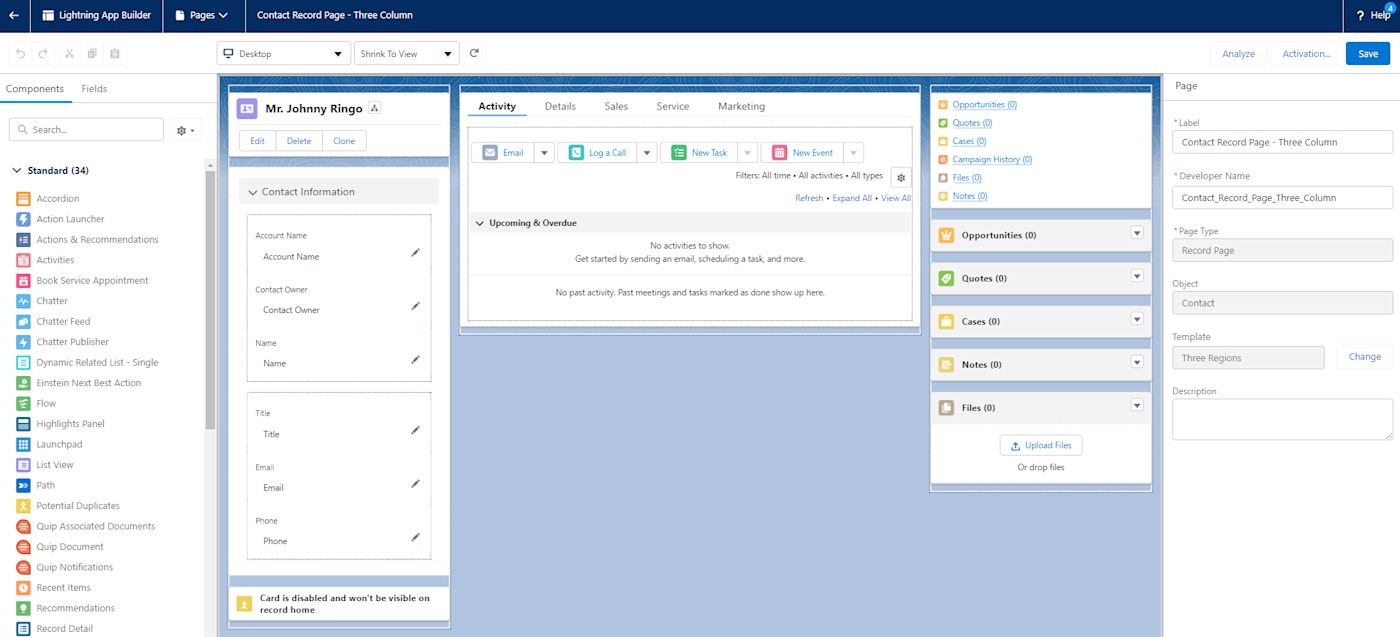The image size is (1400, 637).
Task: Click the Clone button
Action: (344, 141)
